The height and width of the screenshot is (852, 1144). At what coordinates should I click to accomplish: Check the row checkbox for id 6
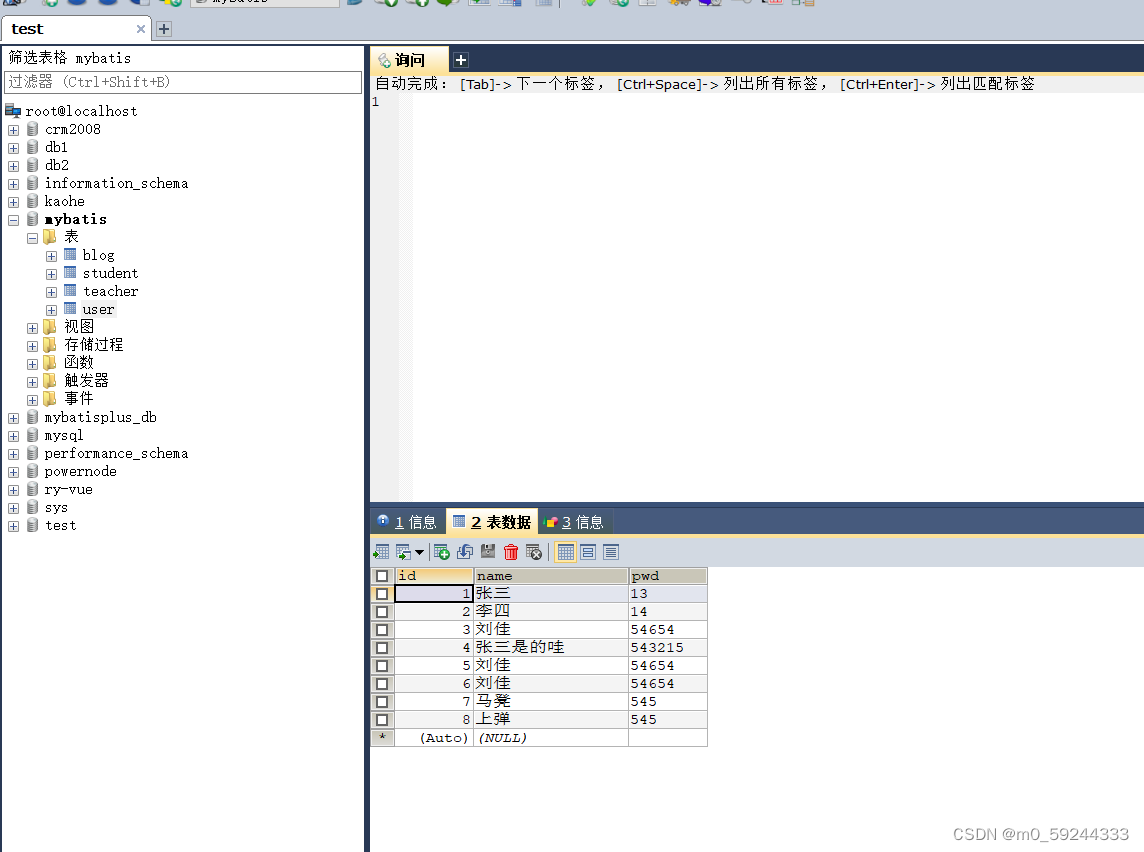click(382, 683)
